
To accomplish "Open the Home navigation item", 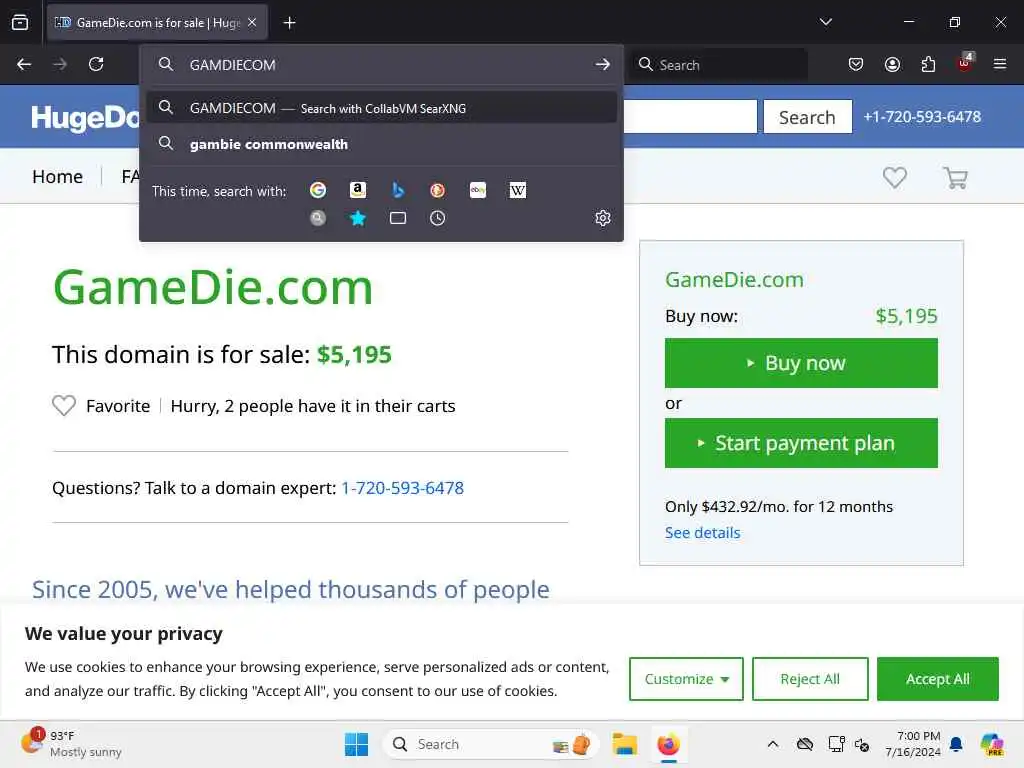I will [x=57, y=176].
